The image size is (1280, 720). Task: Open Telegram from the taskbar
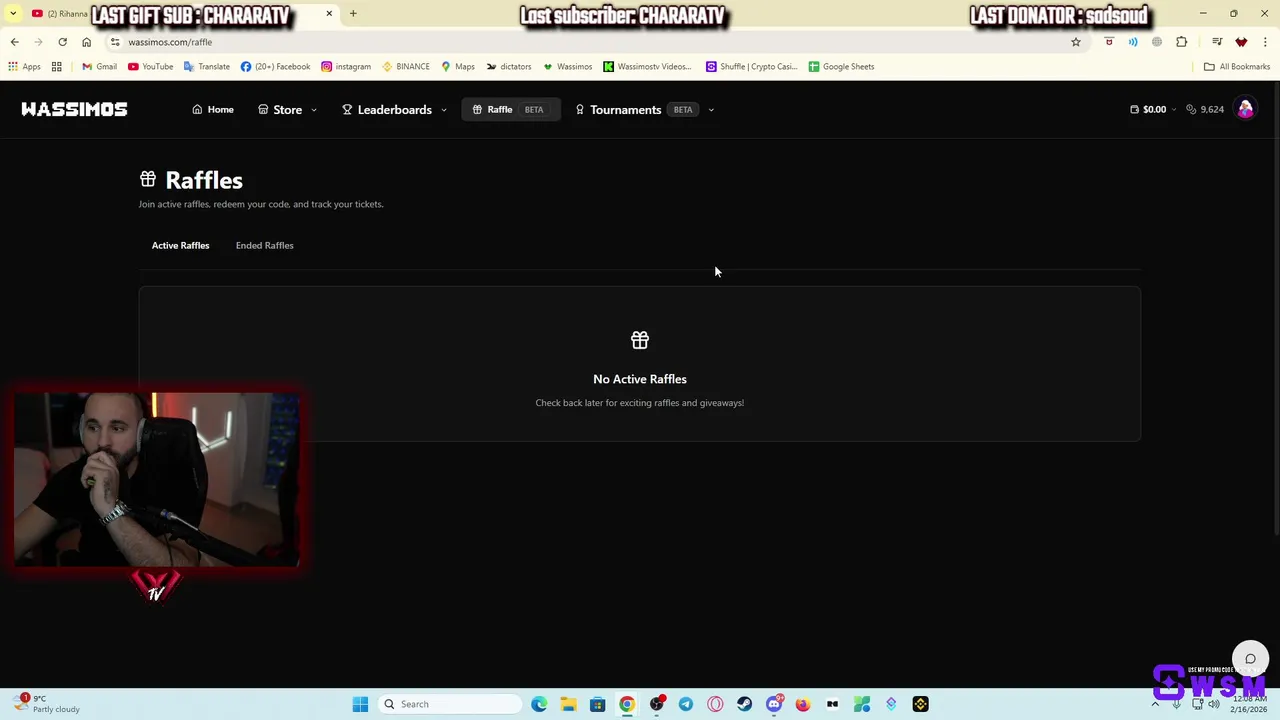pos(686,704)
